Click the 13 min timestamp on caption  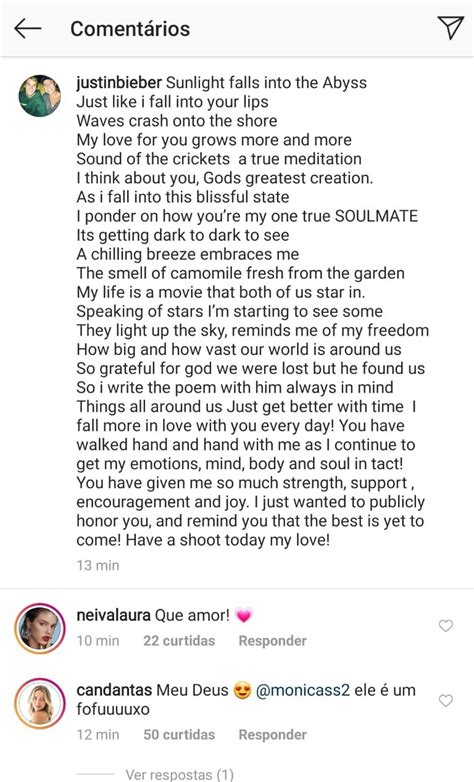point(98,565)
